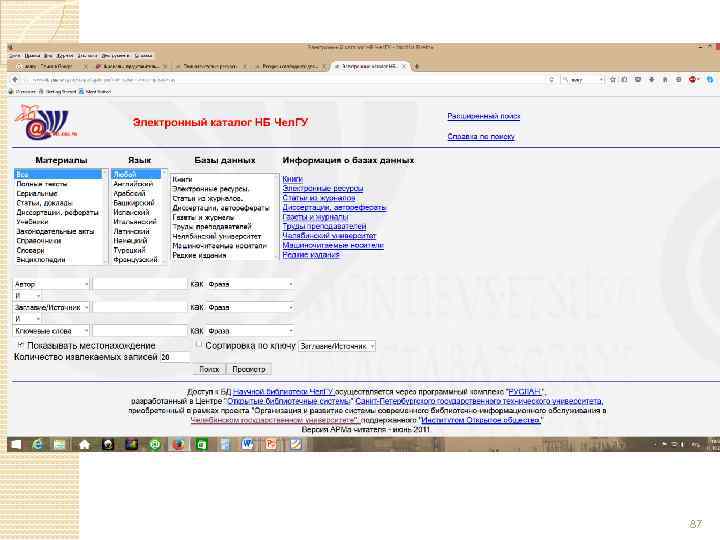Screen dimensions: 720x540
Task: Open the sort key Заглавие/Источник dropdown
Action: 337,346
